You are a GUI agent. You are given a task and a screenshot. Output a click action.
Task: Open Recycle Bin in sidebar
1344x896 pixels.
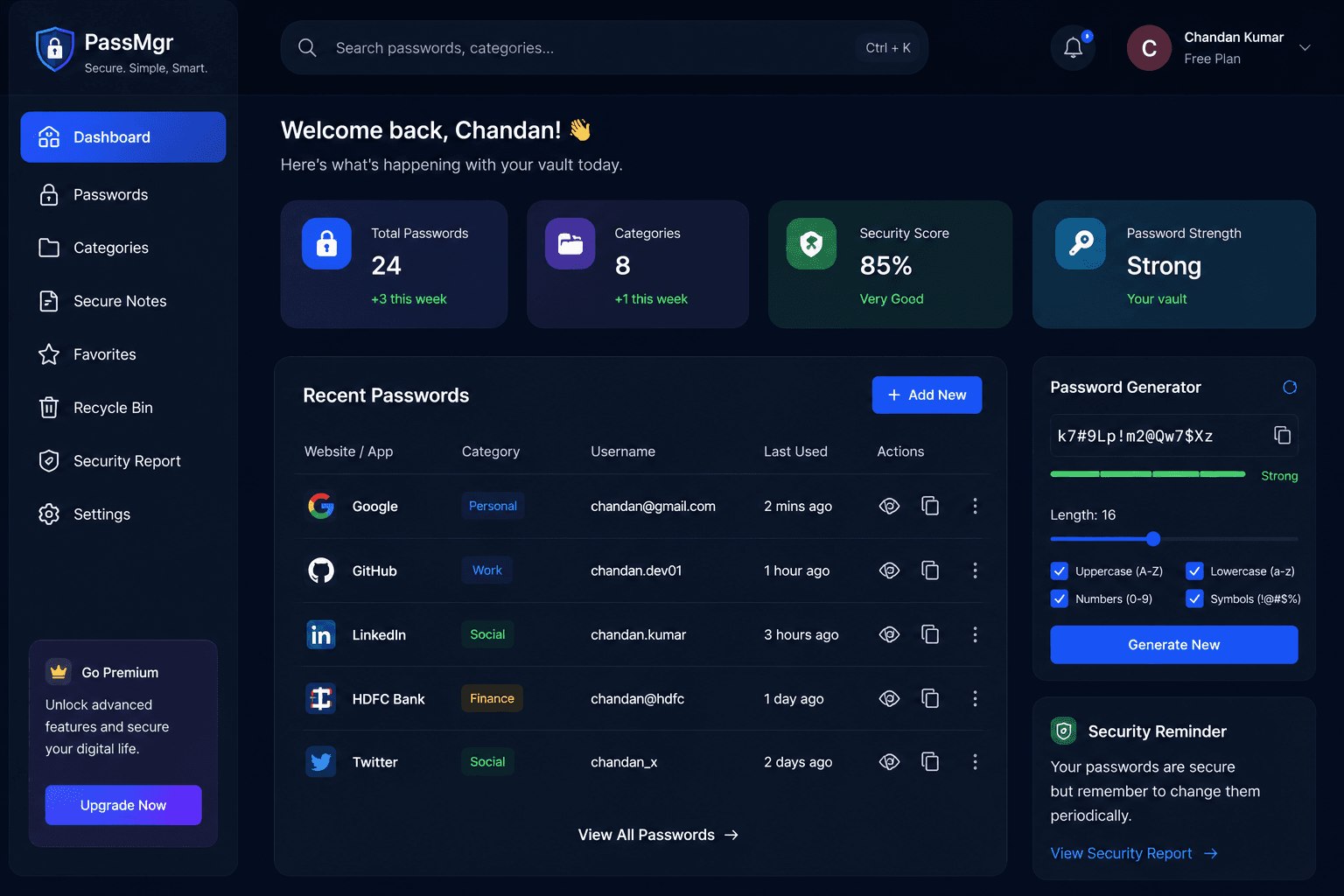[123, 408]
